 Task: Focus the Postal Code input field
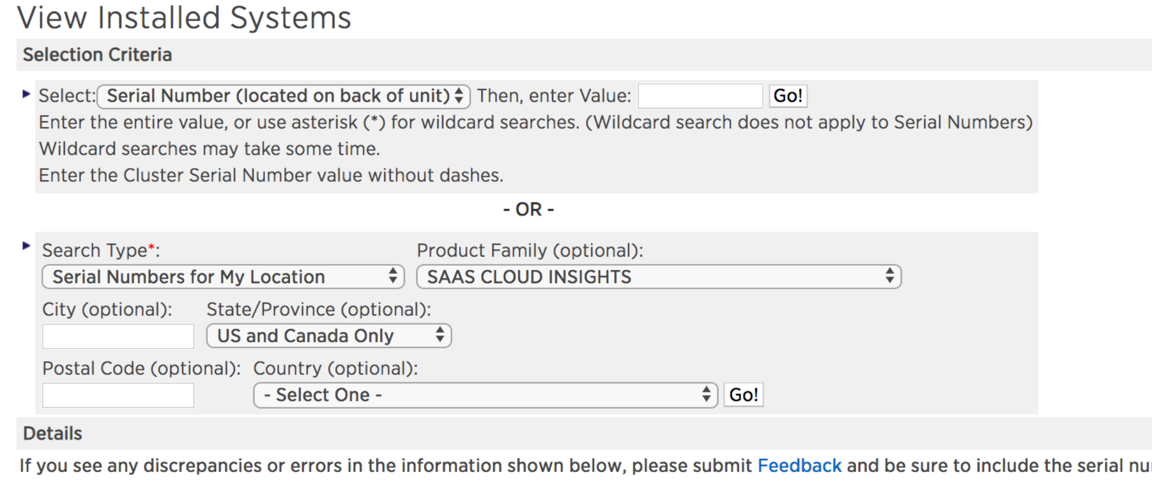tap(118, 395)
